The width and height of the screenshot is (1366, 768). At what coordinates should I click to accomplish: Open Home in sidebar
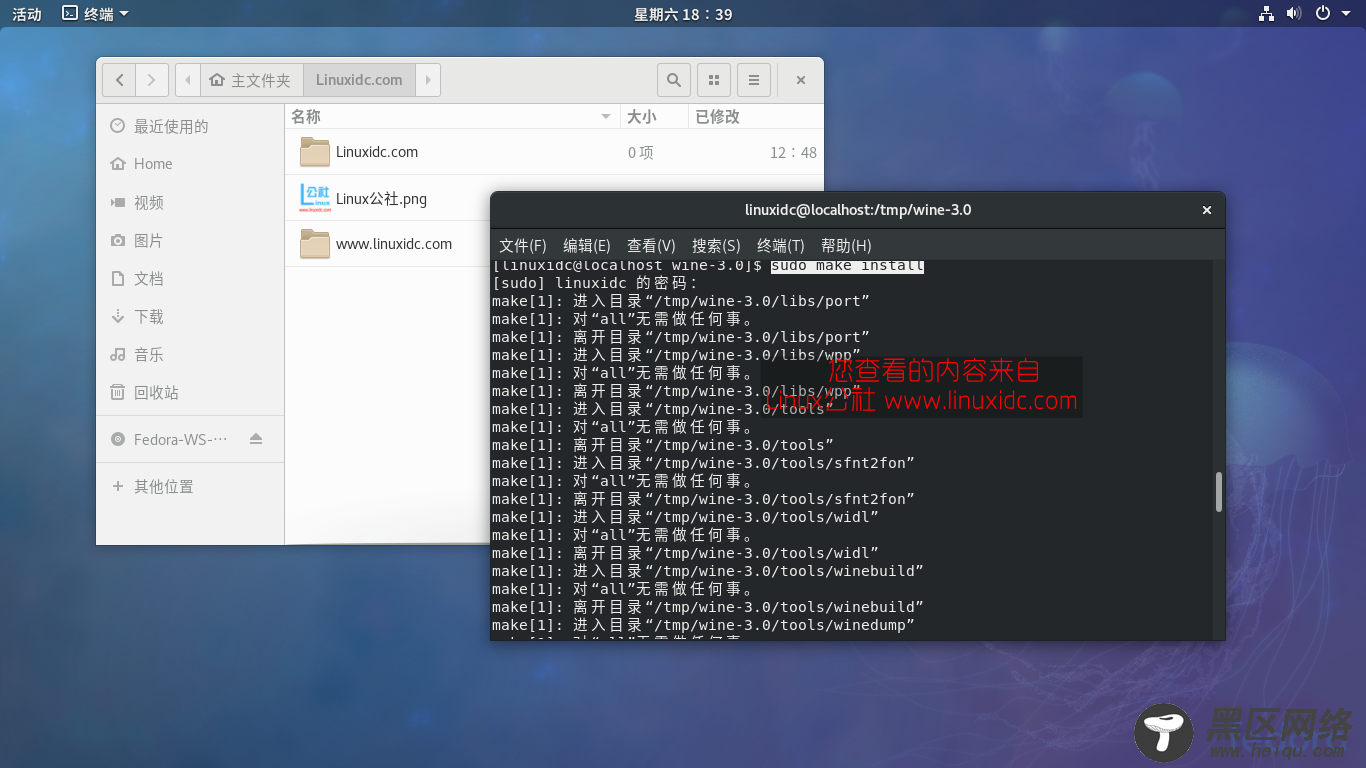[190, 164]
